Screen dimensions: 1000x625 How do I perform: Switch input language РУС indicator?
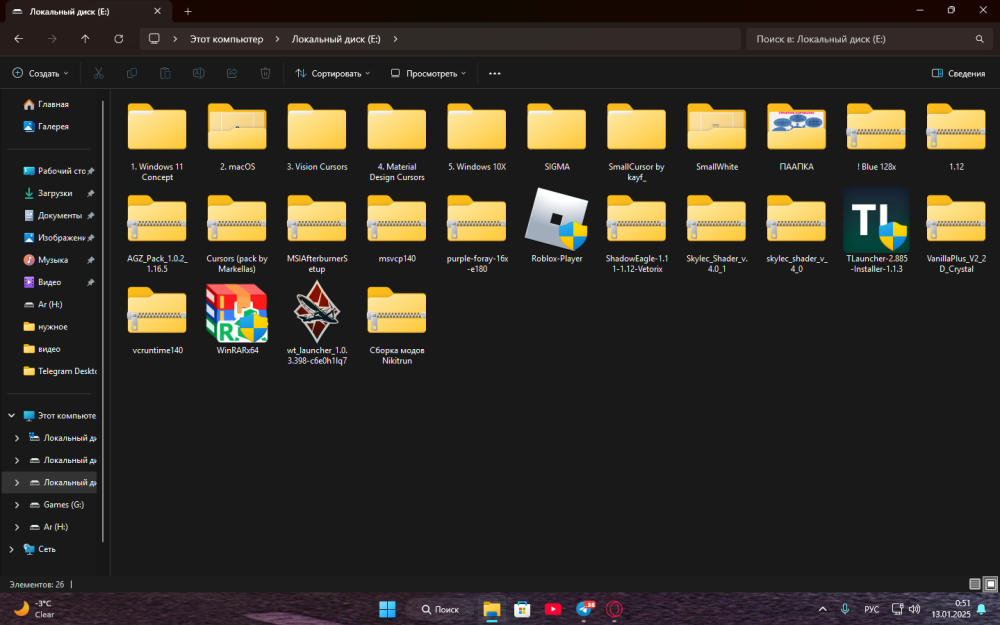coord(871,609)
